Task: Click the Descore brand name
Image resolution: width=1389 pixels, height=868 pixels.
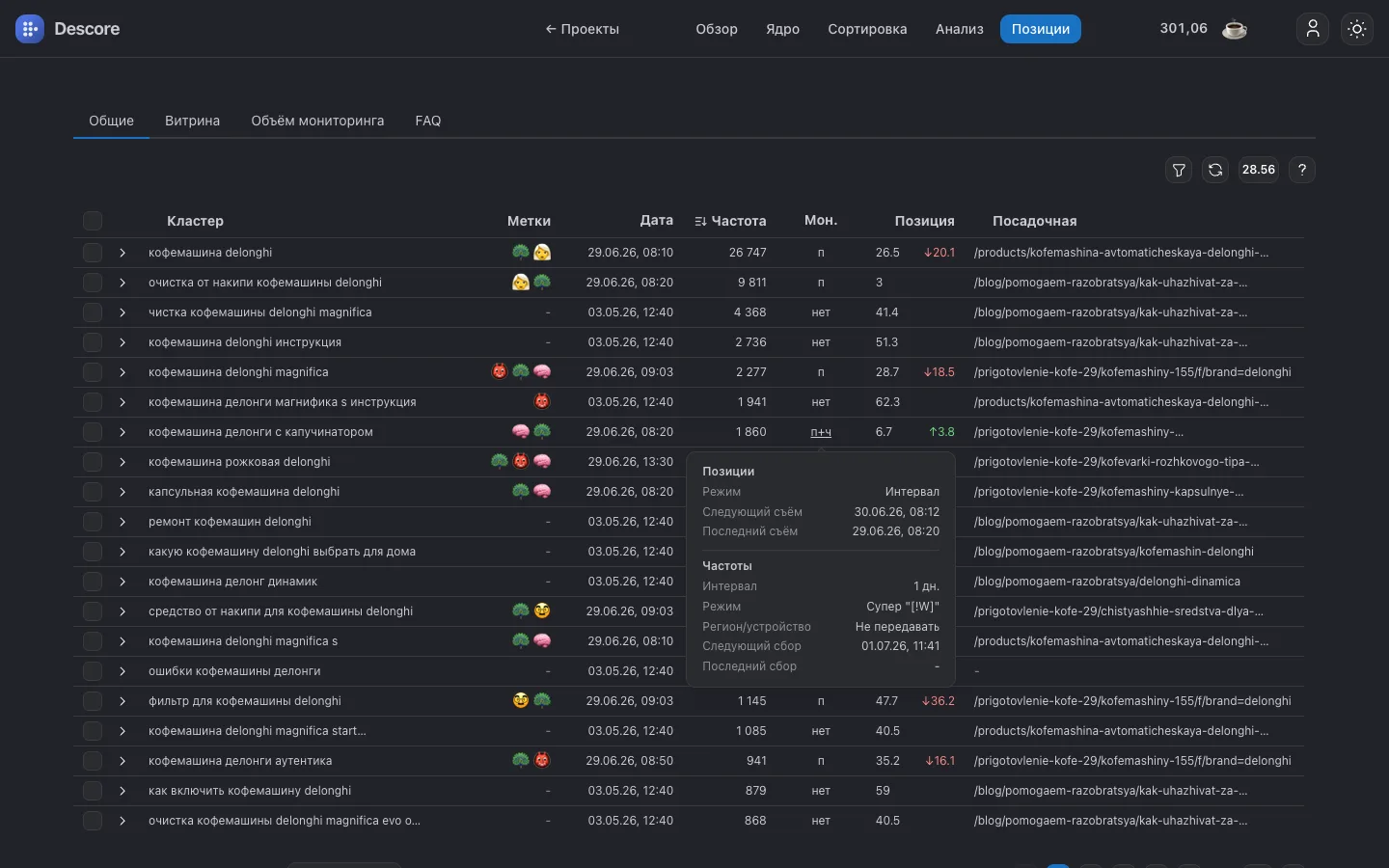Action: point(87,29)
